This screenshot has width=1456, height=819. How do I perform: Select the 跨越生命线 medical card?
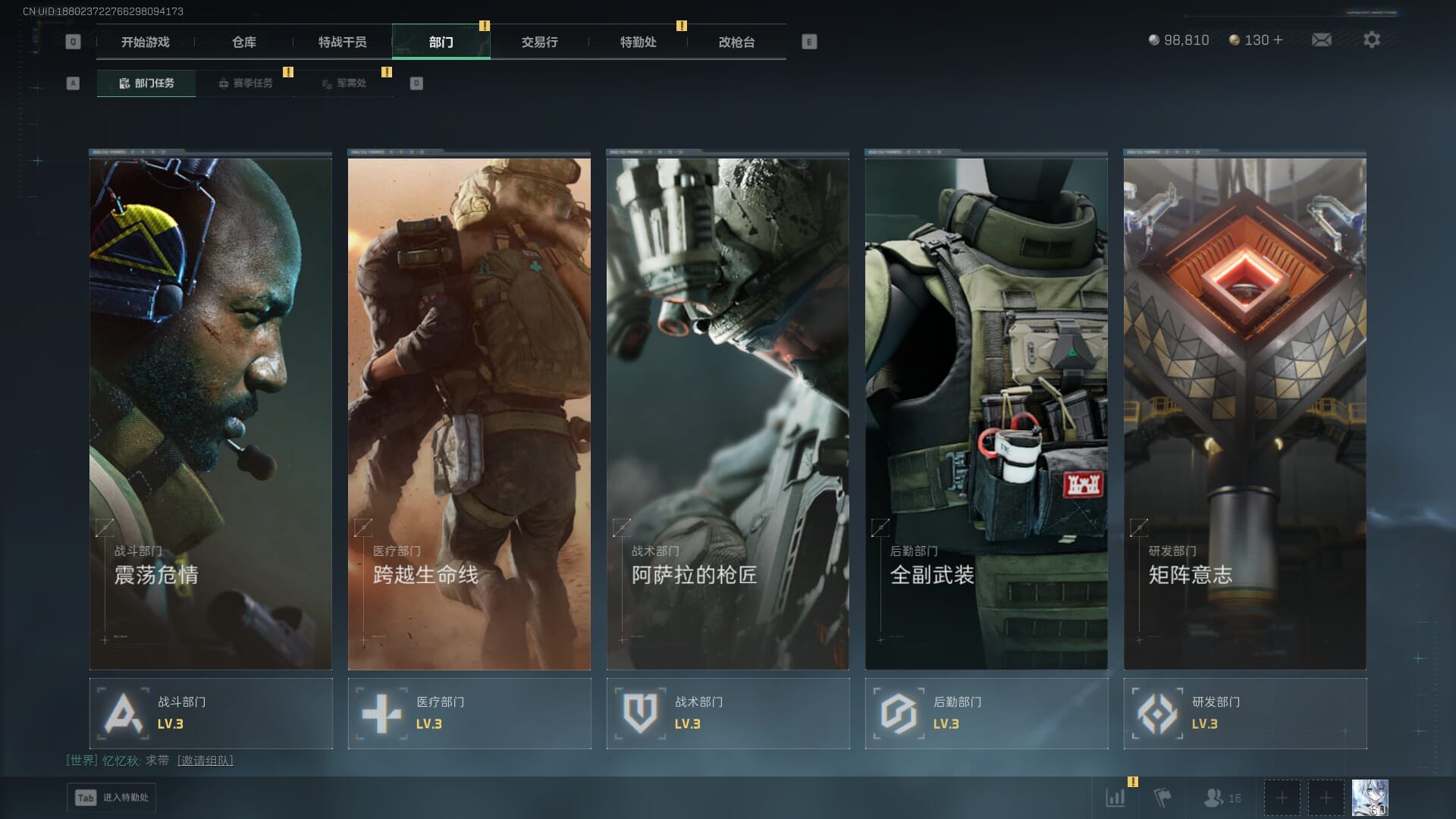click(469, 413)
